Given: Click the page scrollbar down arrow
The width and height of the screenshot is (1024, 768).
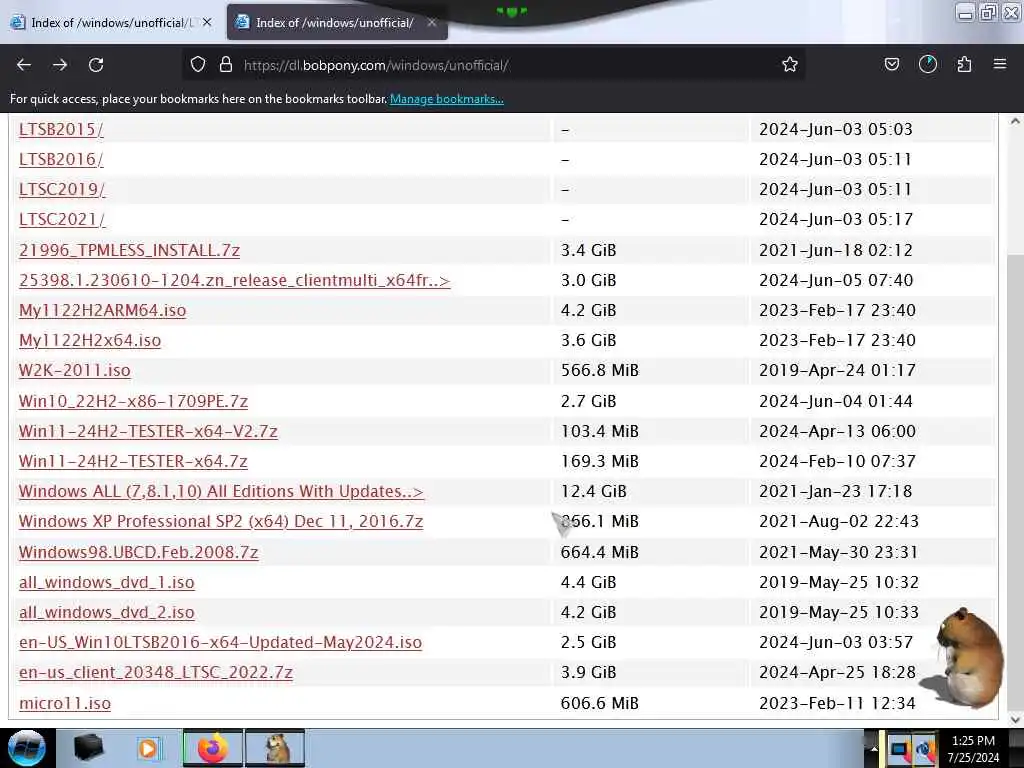Looking at the screenshot, I should 1015,719.
